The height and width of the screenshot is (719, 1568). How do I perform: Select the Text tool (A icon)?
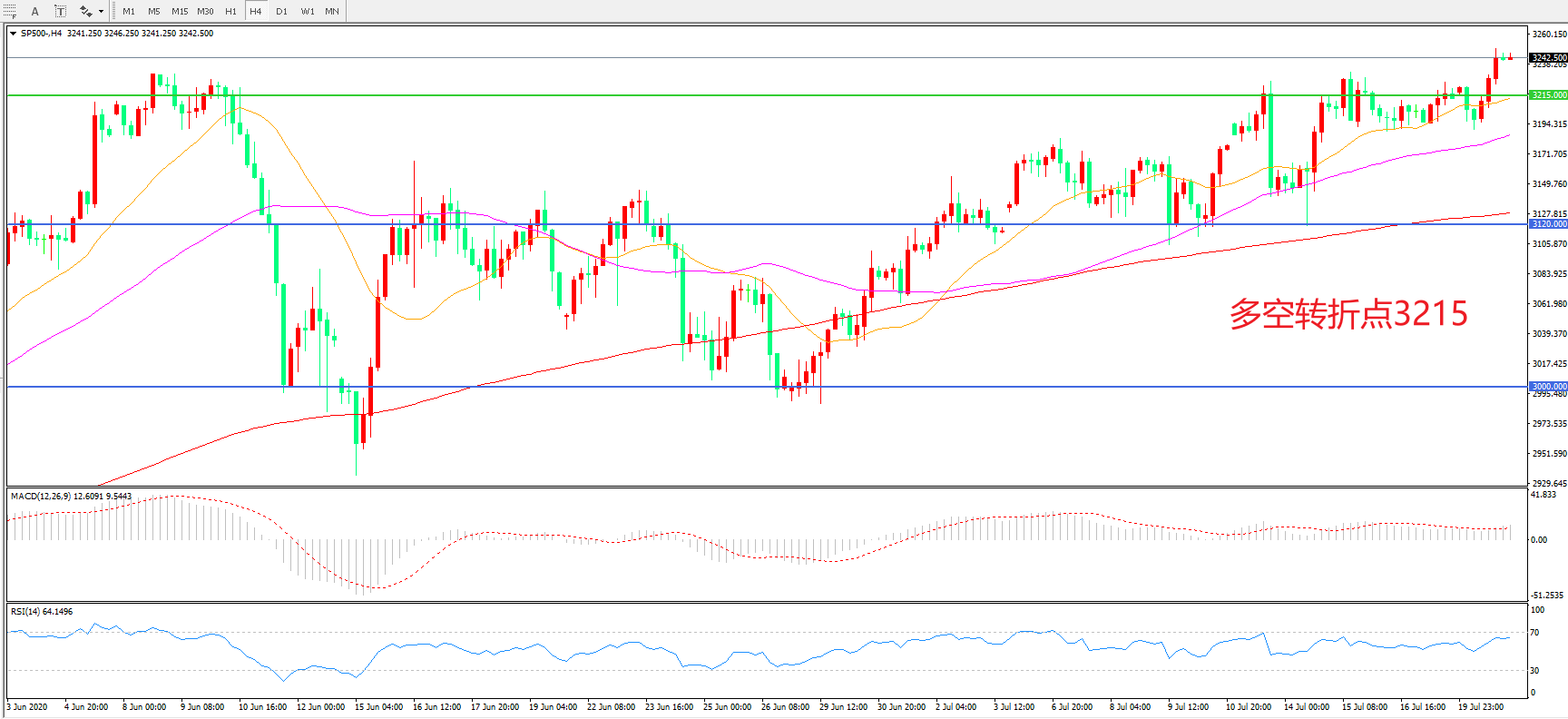pos(35,11)
